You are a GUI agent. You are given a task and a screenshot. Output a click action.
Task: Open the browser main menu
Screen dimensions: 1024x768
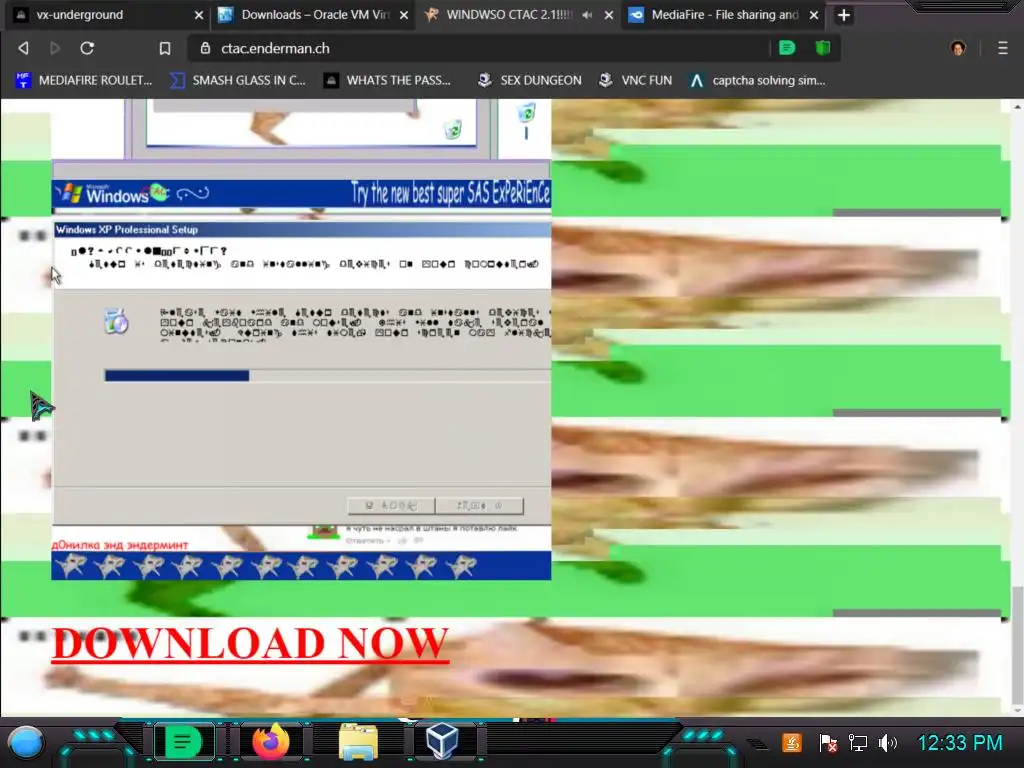pos(1003,48)
